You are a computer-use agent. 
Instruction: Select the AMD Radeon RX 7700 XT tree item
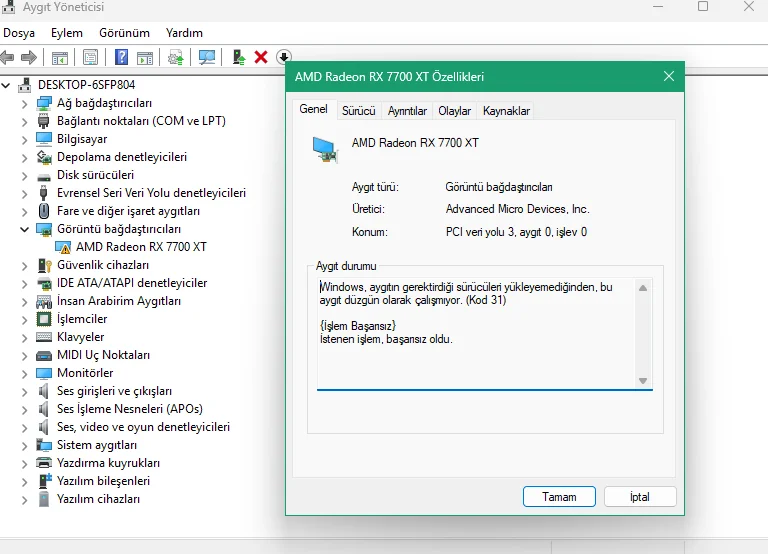coord(141,247)
